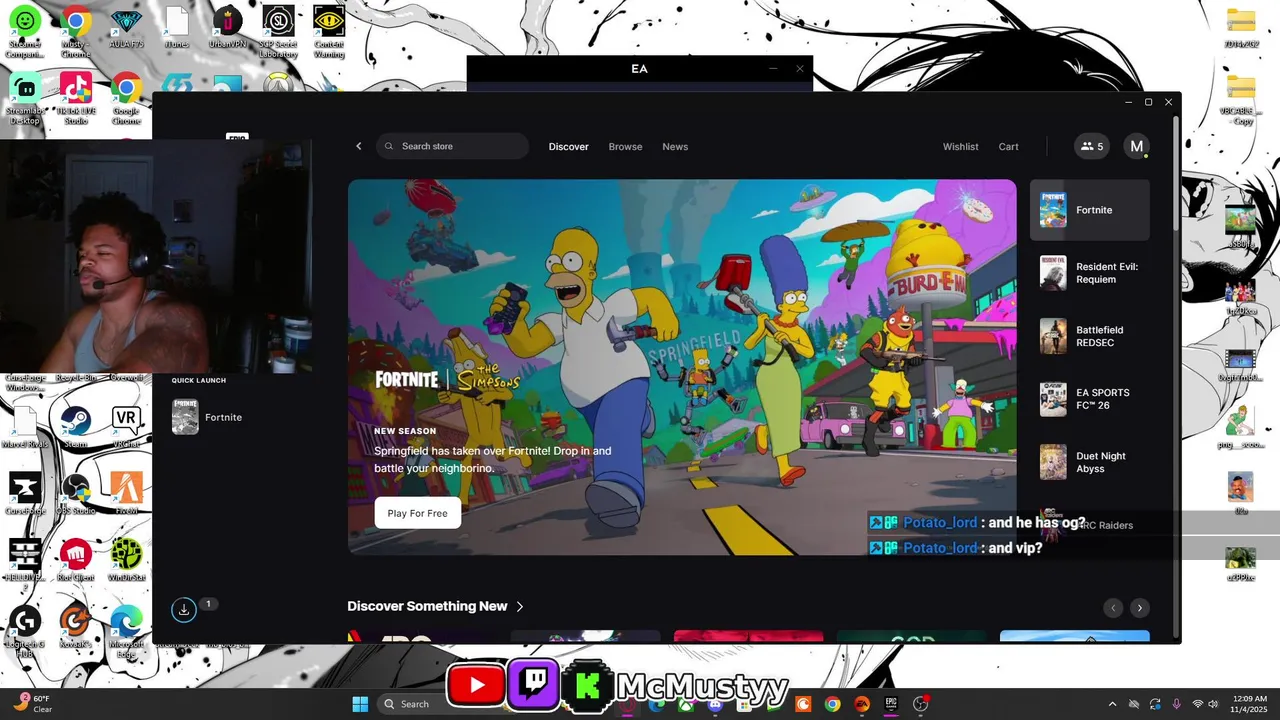
Task: Open Musty - Chrome desktop shortcut
Action: click(75, 30)
